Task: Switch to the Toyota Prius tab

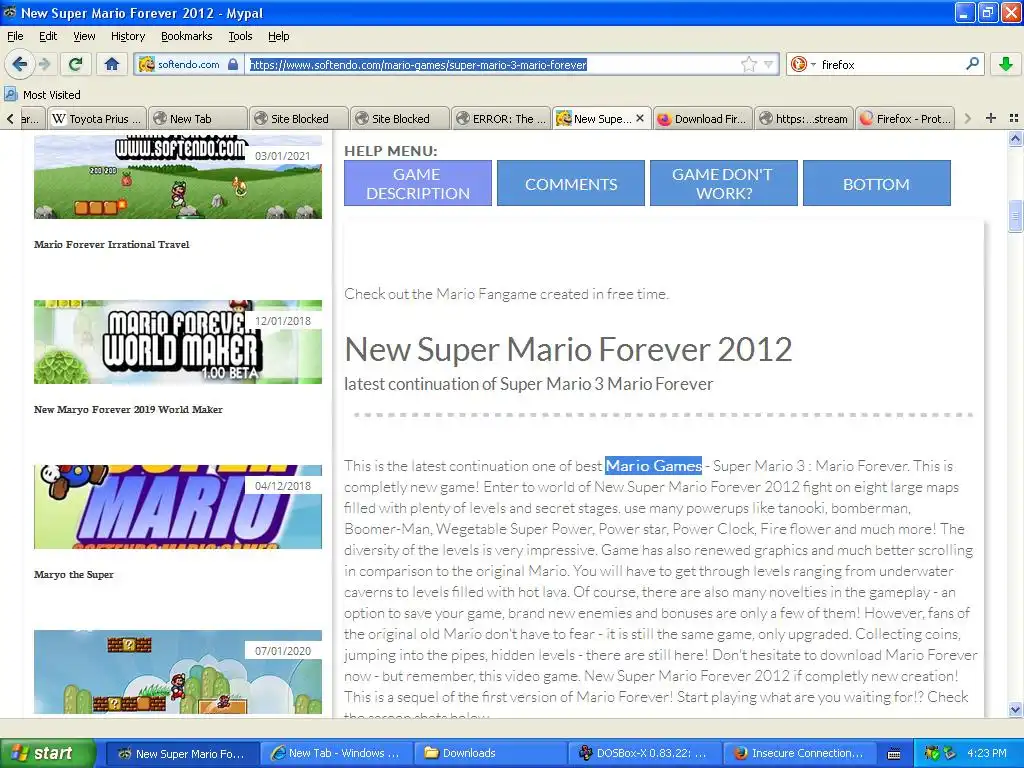Action: 97,119
